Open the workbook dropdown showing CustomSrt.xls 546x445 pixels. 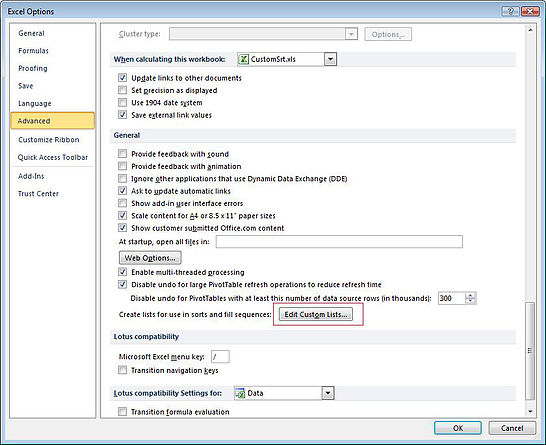coord(330,59)
